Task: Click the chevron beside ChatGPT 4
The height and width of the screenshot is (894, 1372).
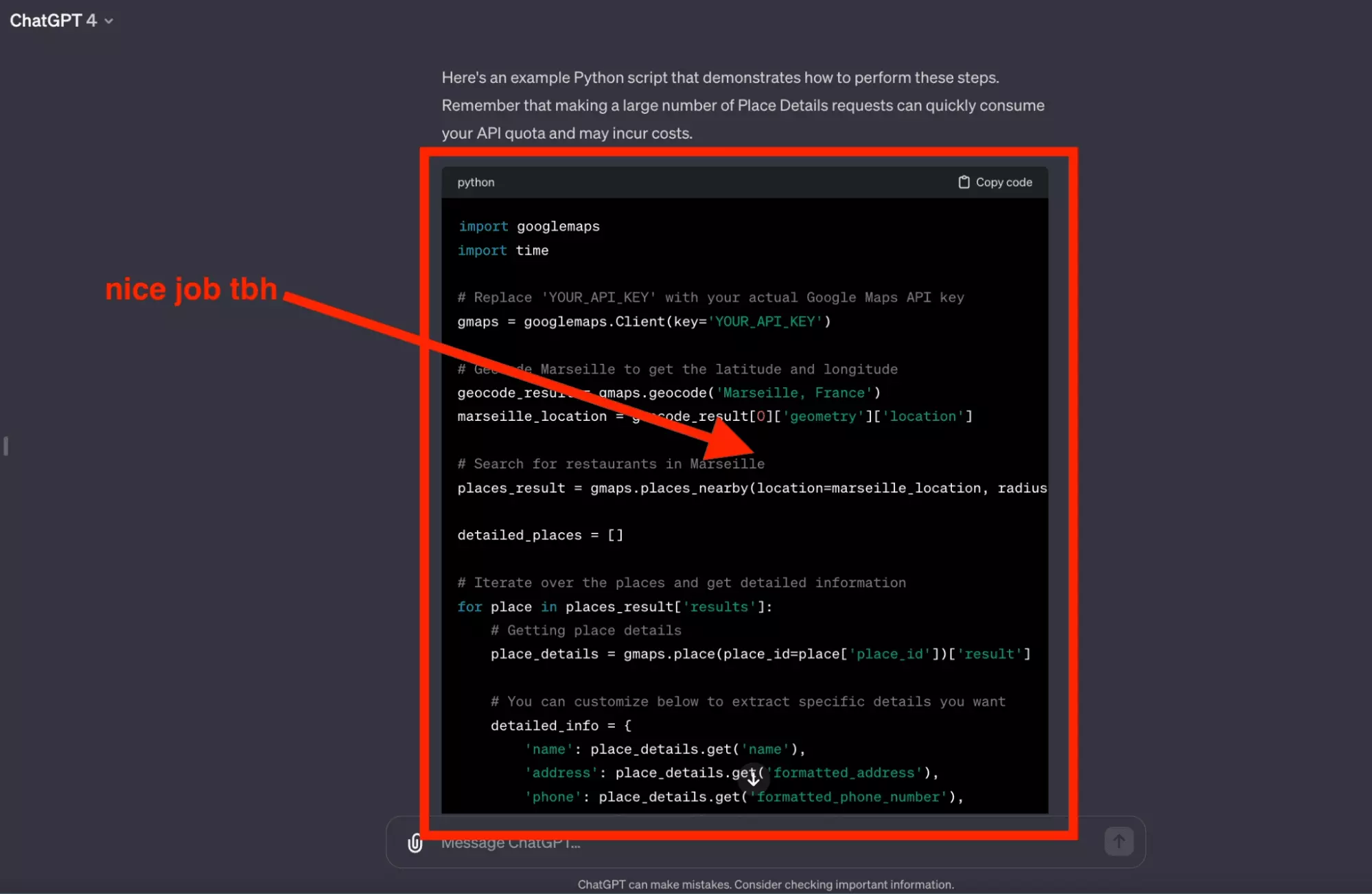Action: coord(108,21)
